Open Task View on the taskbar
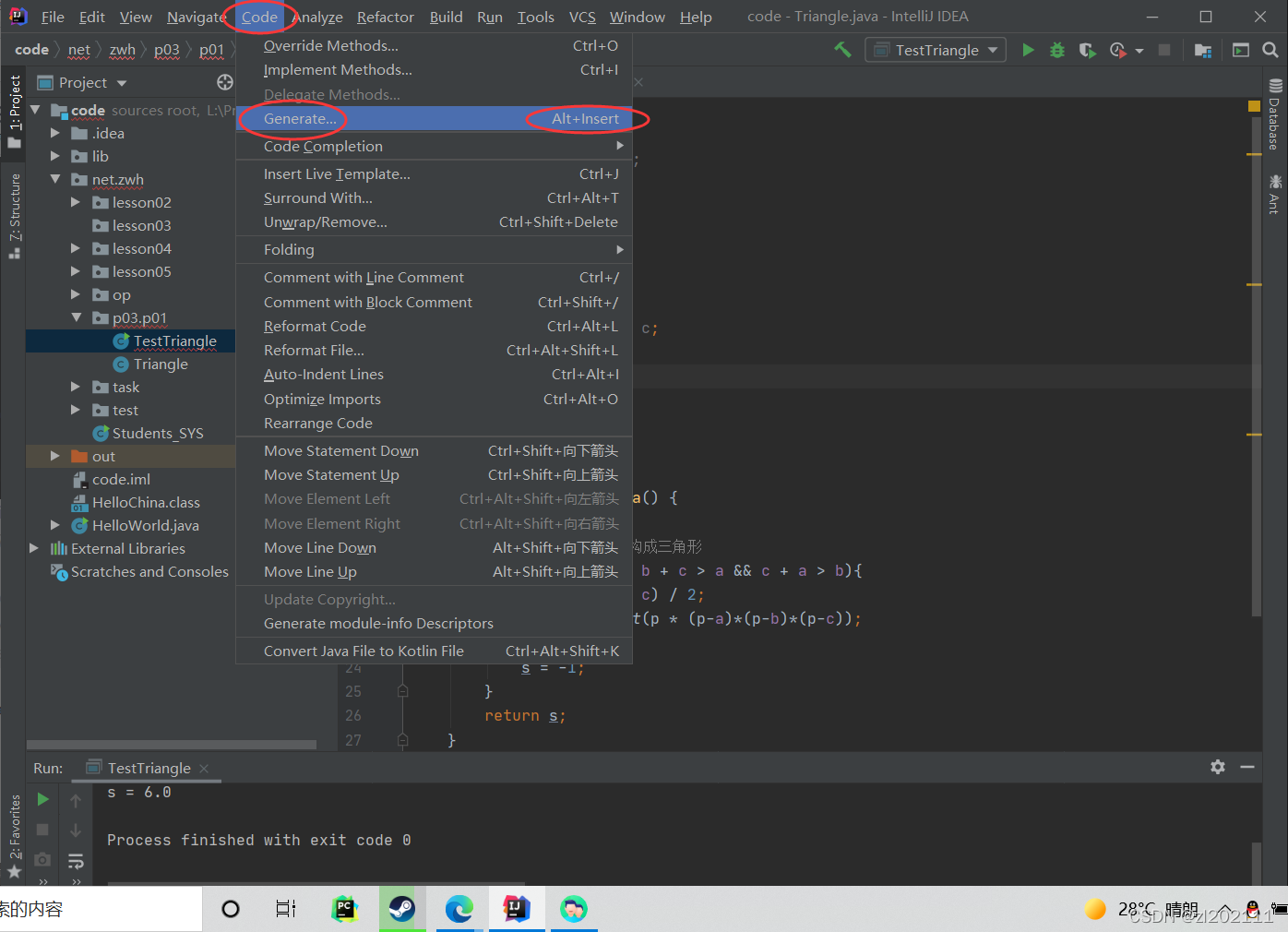Screen dimensions: 1288x932 tap(286, 909)
